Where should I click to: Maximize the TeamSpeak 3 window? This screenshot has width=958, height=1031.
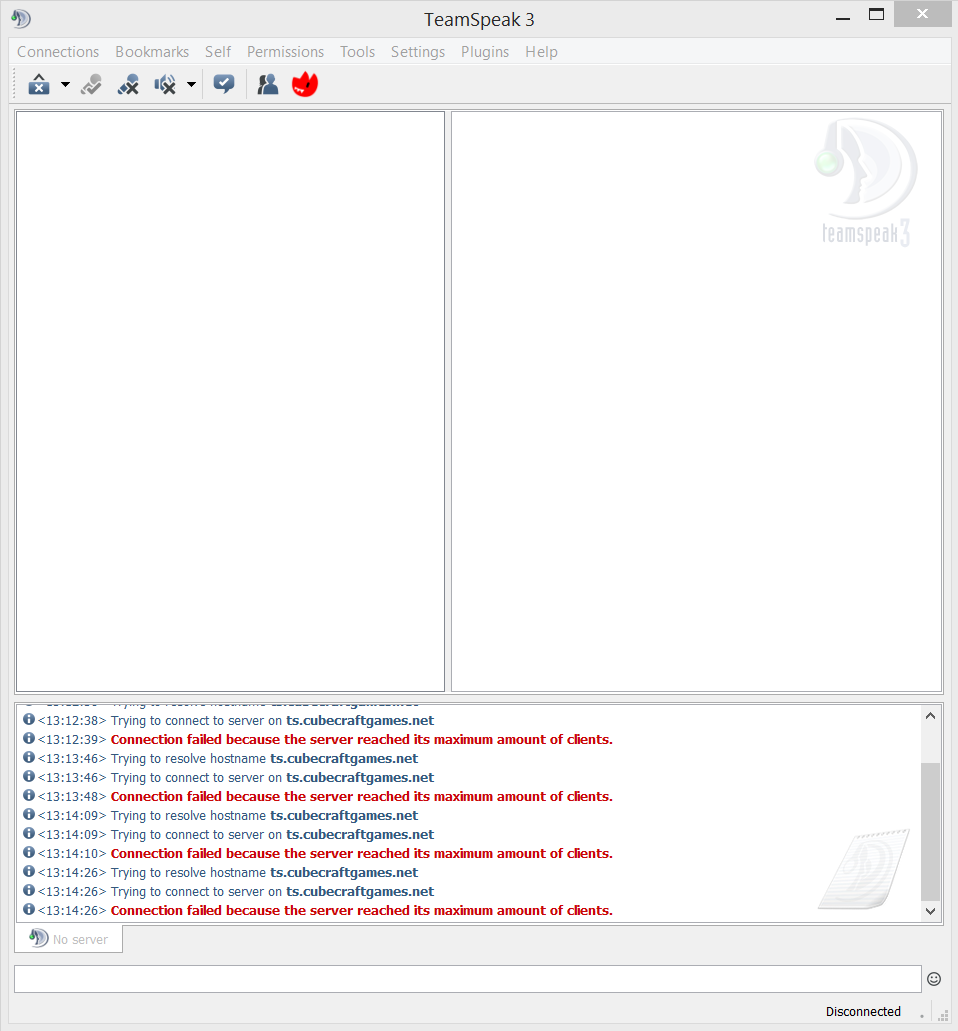coord(876,15)
